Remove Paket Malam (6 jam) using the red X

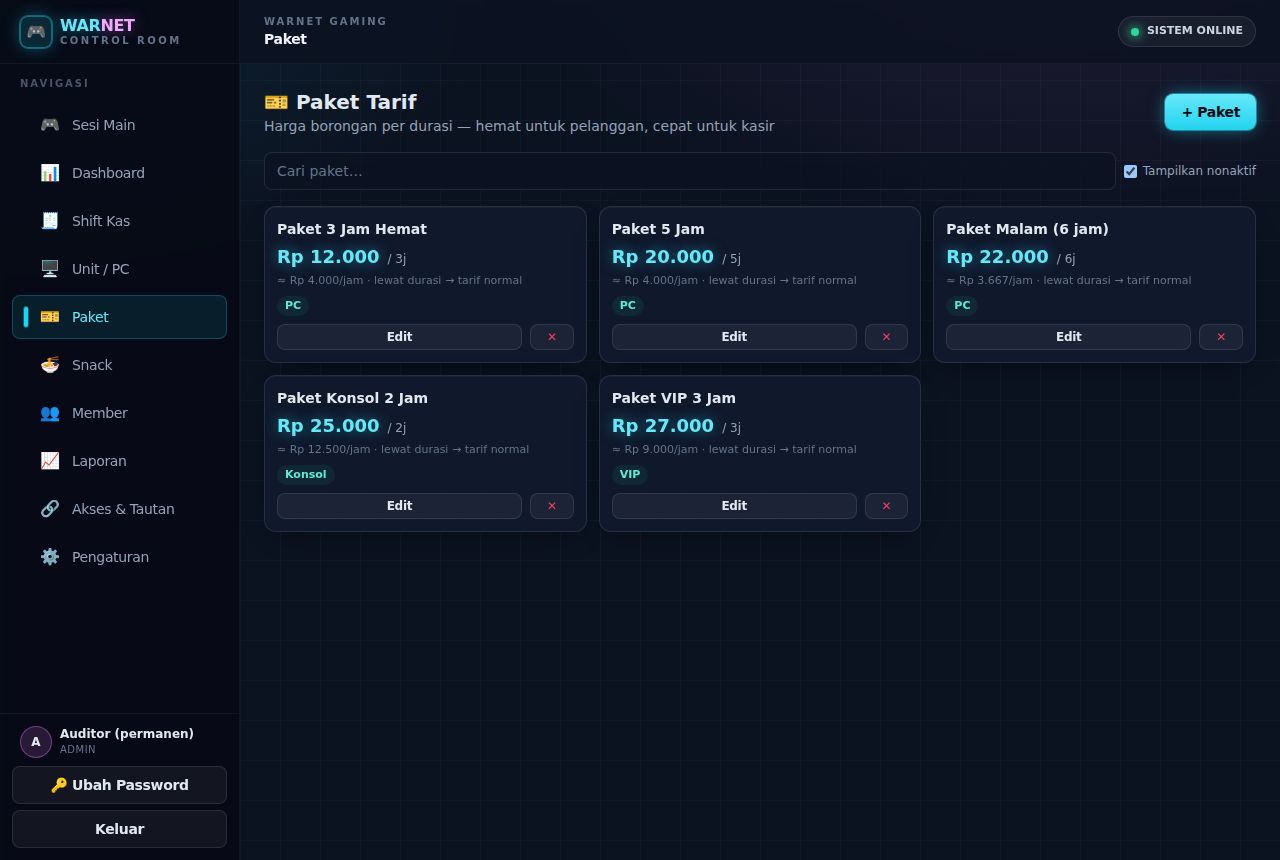[1221, 337]
